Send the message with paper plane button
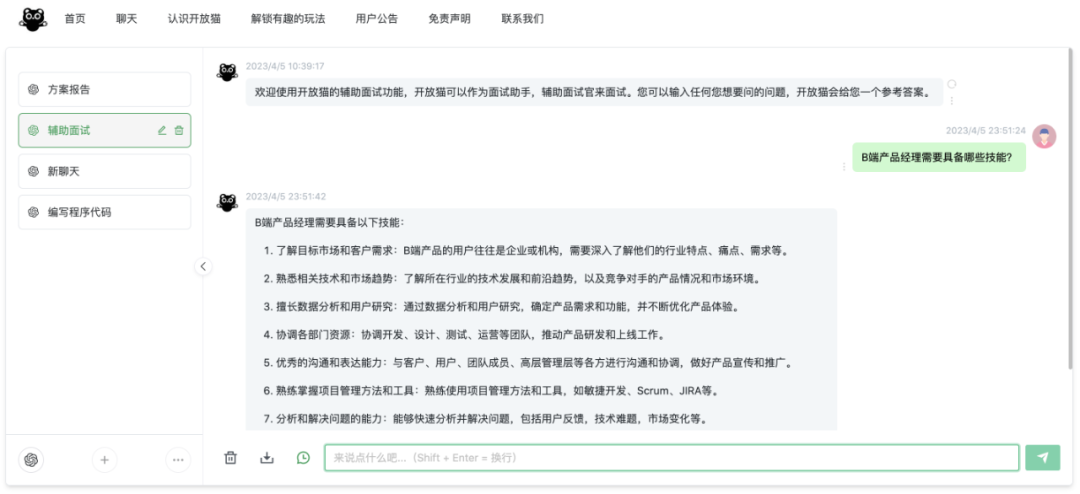Viewport: 1080px width, 494px height. [1043, 457]
